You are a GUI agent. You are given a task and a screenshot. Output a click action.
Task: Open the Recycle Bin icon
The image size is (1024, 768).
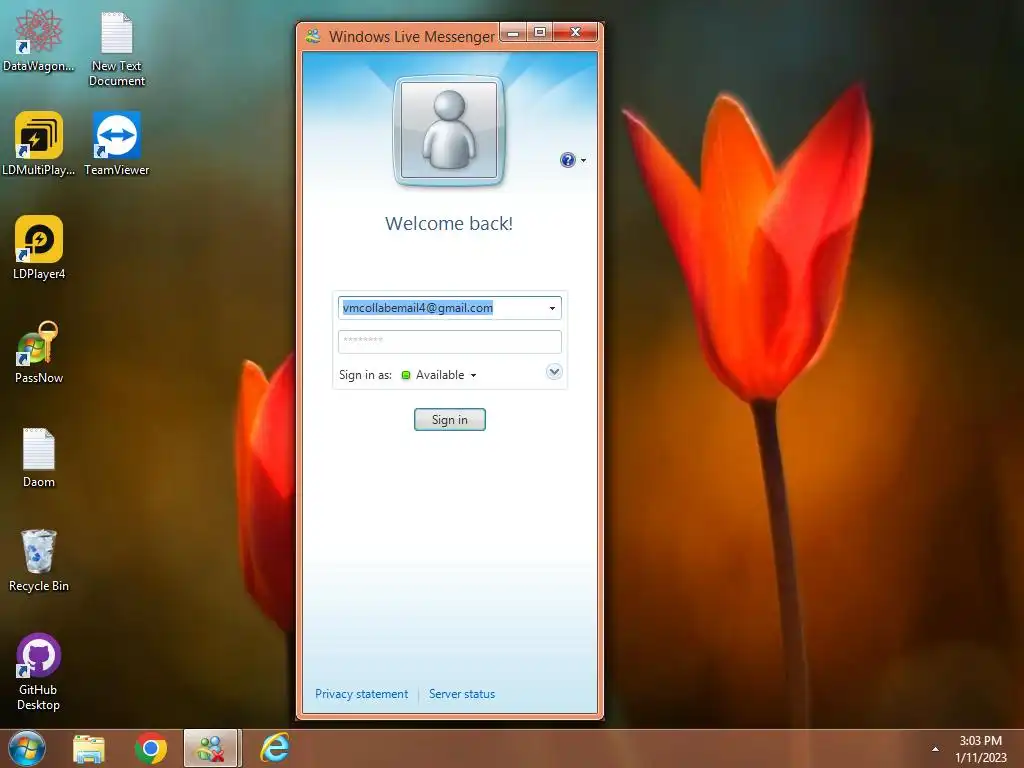[x=39, y=560]
